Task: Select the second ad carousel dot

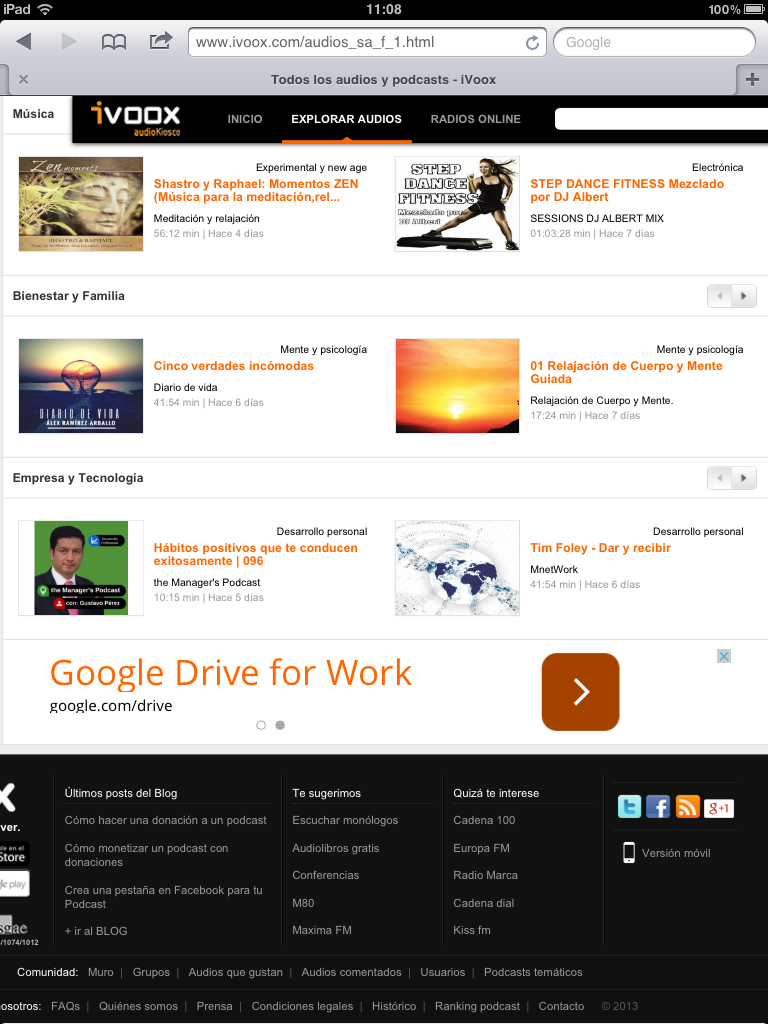Action: [x=280, y=725]
